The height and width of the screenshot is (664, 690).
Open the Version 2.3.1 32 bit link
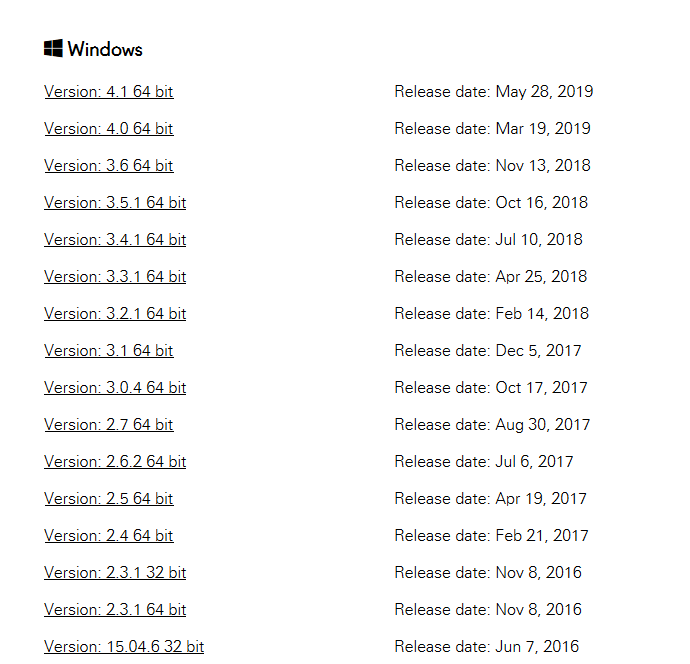[x=115, y=573]
